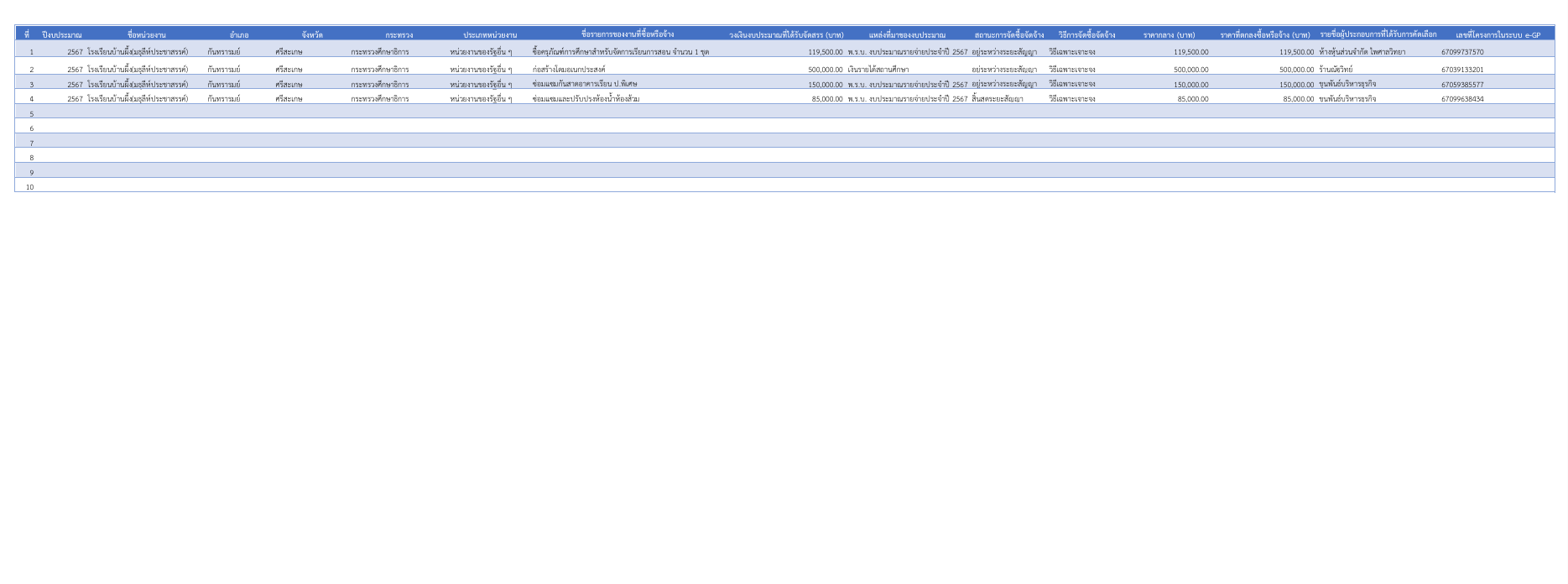This screenshot has width=1568, height=584.
Task: Click the 'ชื่อรายการของงานที่ซื้อหรือจ้าง' header
Action: (x=627, y=34)
